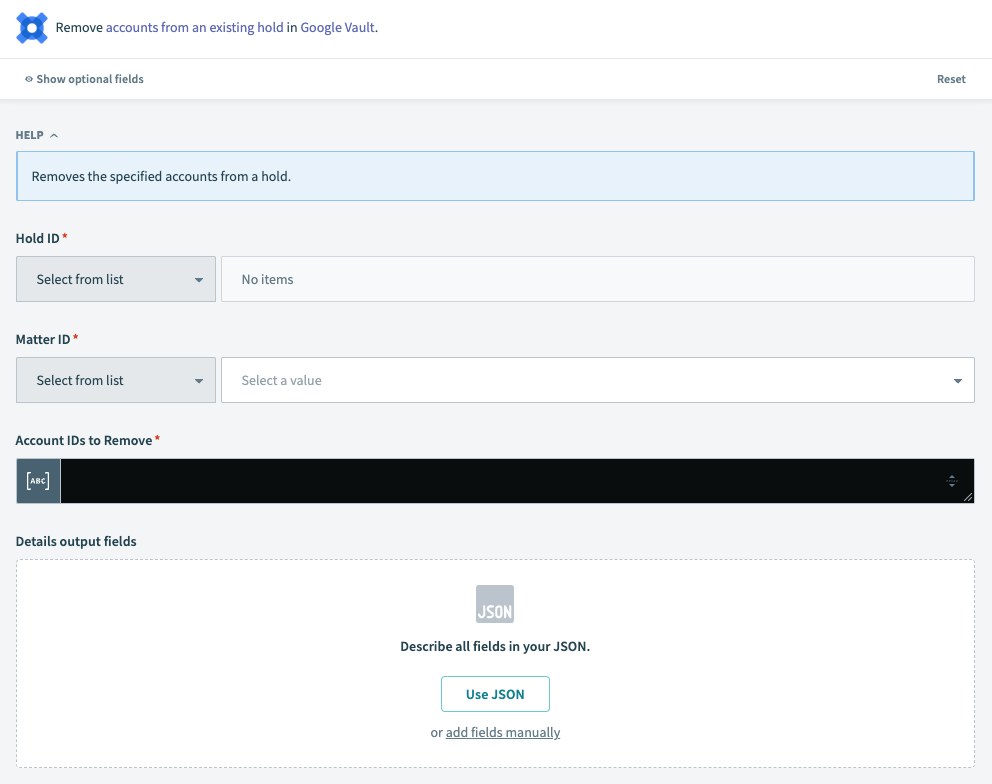Click the JSON placeholder icon
Viewport: 992px width, 784px height.
495,604
